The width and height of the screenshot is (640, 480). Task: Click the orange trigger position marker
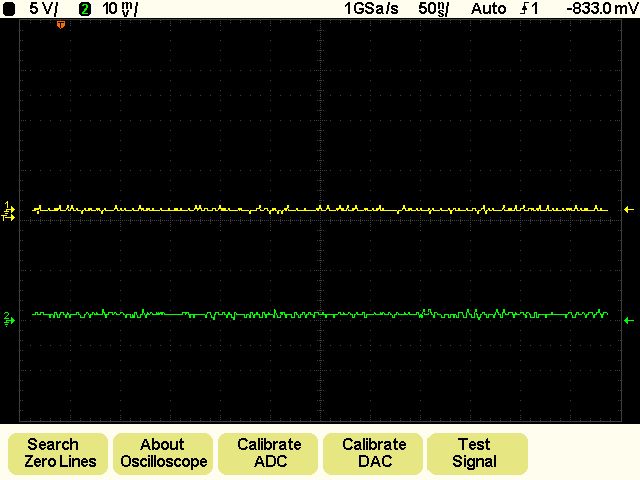click(61, 24)
